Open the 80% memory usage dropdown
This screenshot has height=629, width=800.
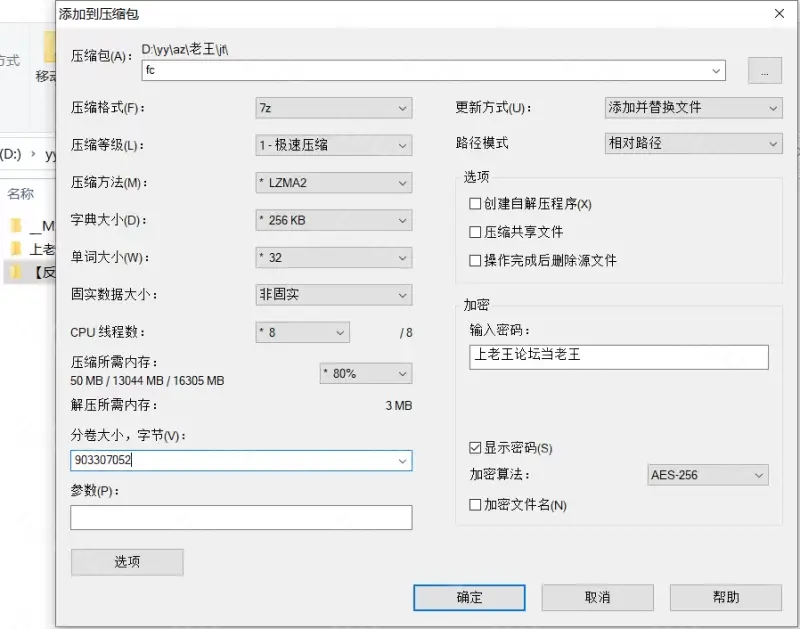[x=366, y=373]
